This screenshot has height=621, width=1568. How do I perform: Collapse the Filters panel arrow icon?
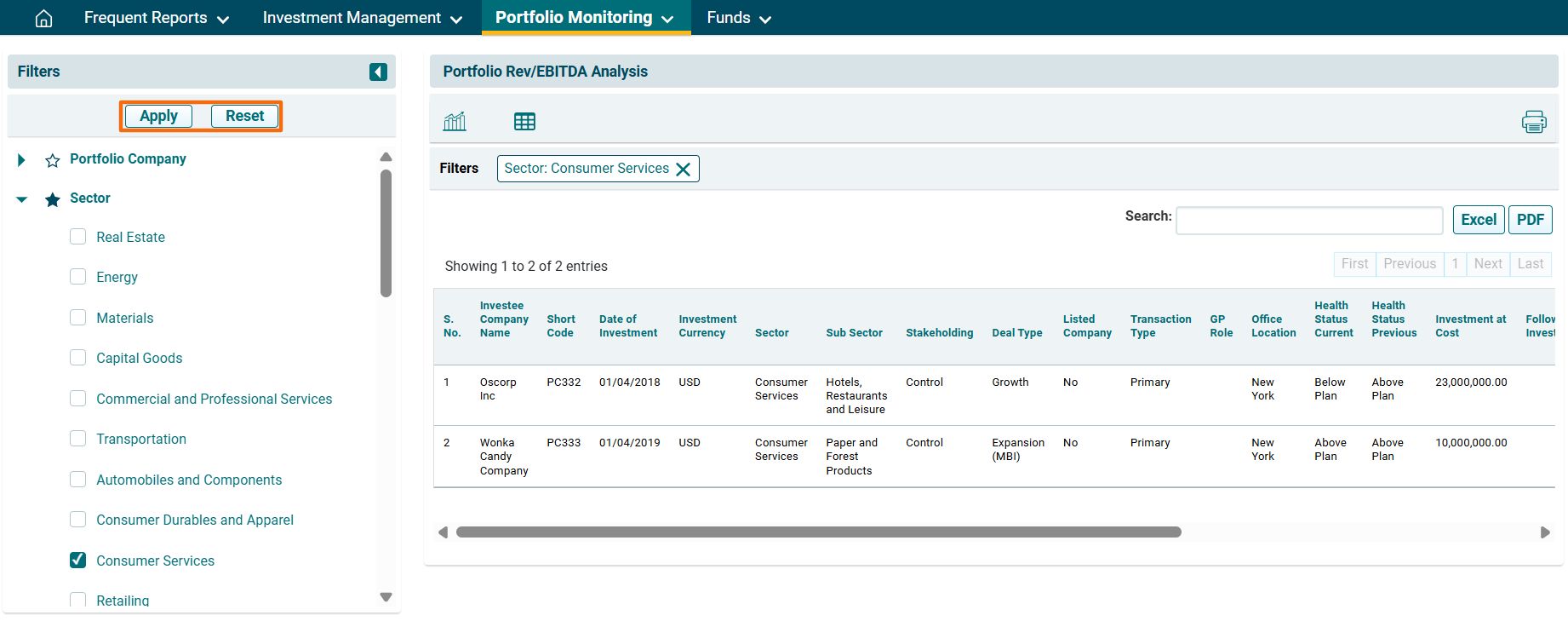point(378,72)
